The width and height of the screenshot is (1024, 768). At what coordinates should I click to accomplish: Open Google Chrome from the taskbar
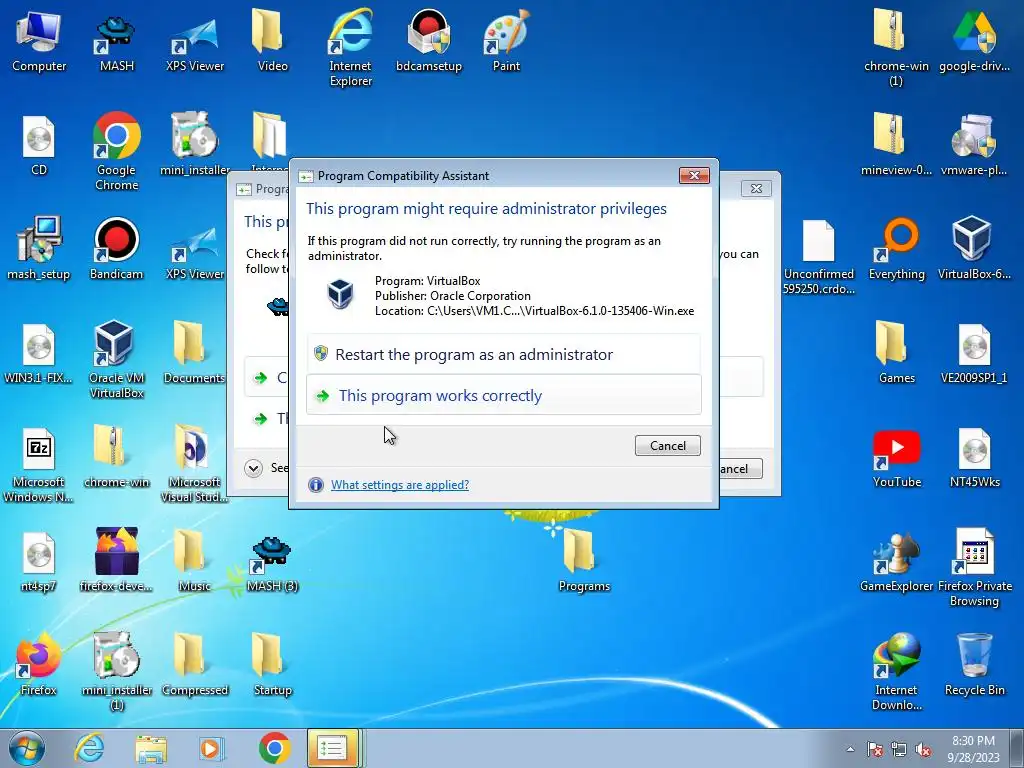point(274,748)
